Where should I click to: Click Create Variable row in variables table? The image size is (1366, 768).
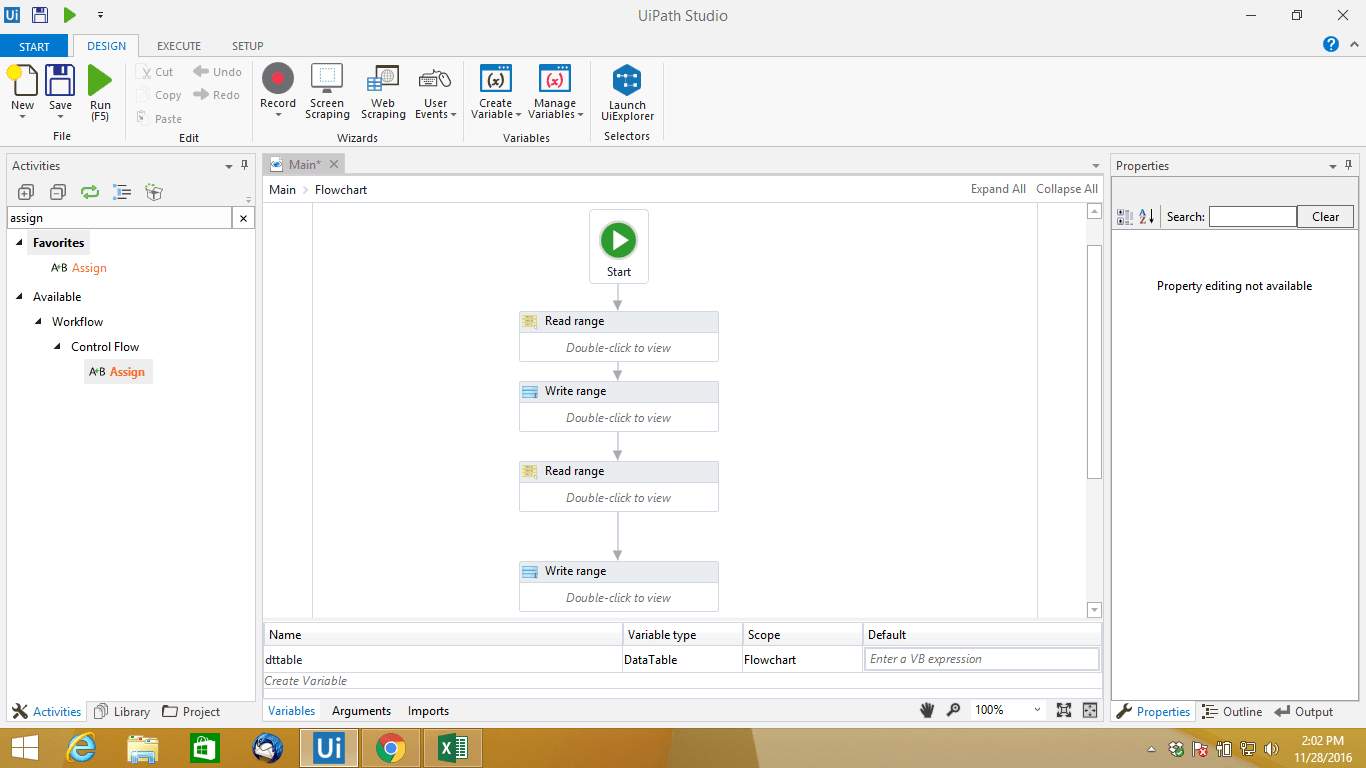[682, 681]
